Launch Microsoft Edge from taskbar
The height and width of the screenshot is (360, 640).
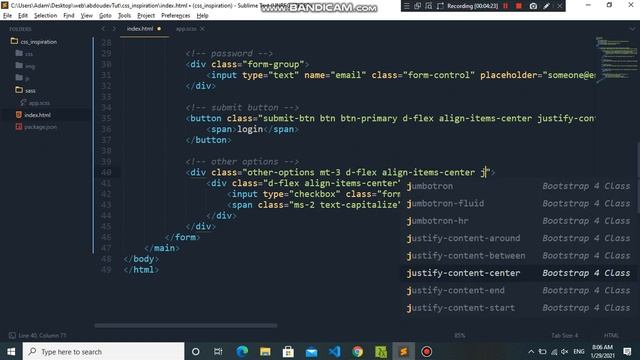(x=242, y=351)
